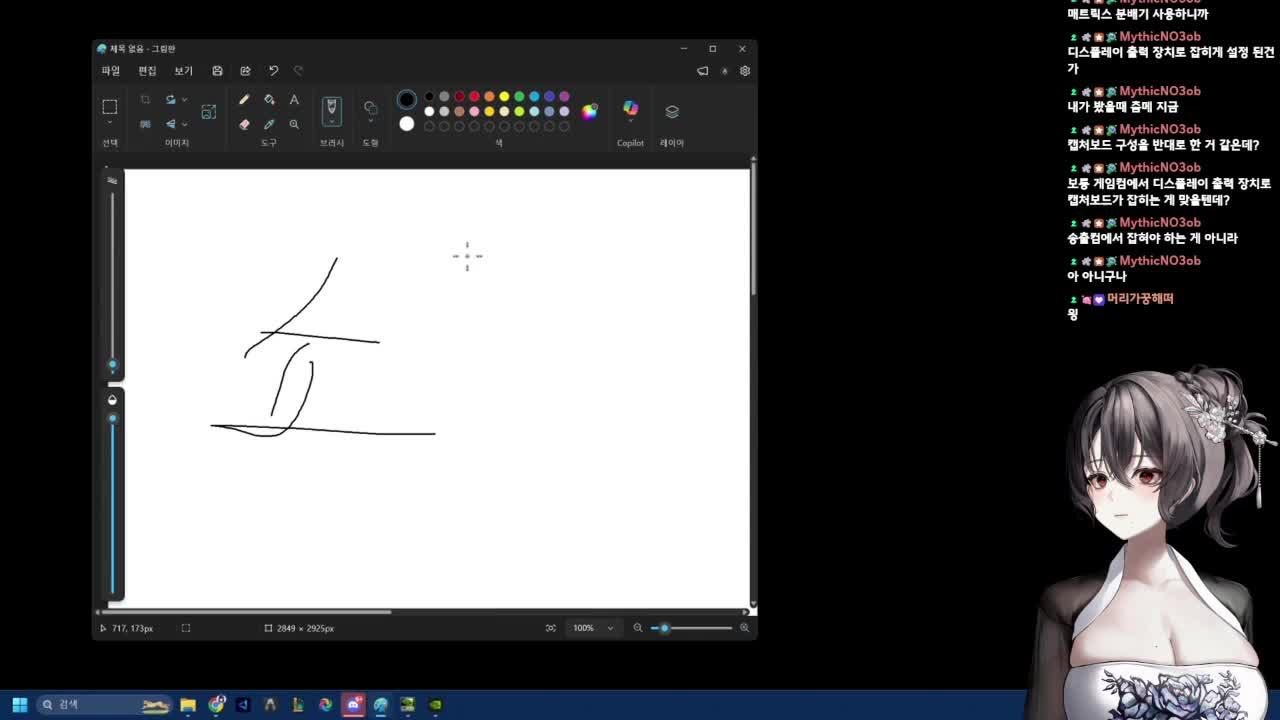This screenshot has height=720, width=1280.
Task: Expand the Rotate options dropdown
Action: pos(184,99)
